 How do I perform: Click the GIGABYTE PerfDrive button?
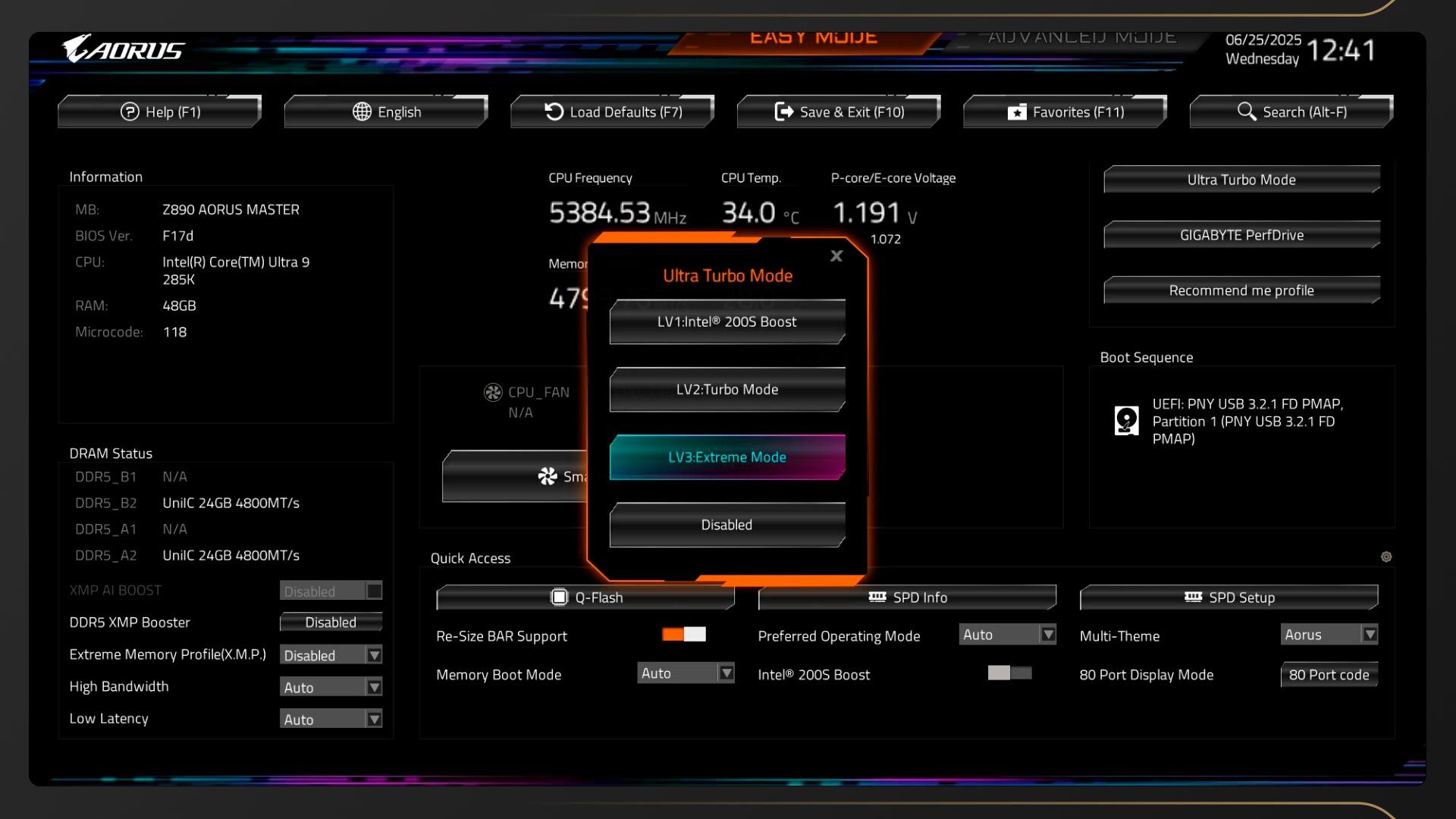pos(1241,235)
